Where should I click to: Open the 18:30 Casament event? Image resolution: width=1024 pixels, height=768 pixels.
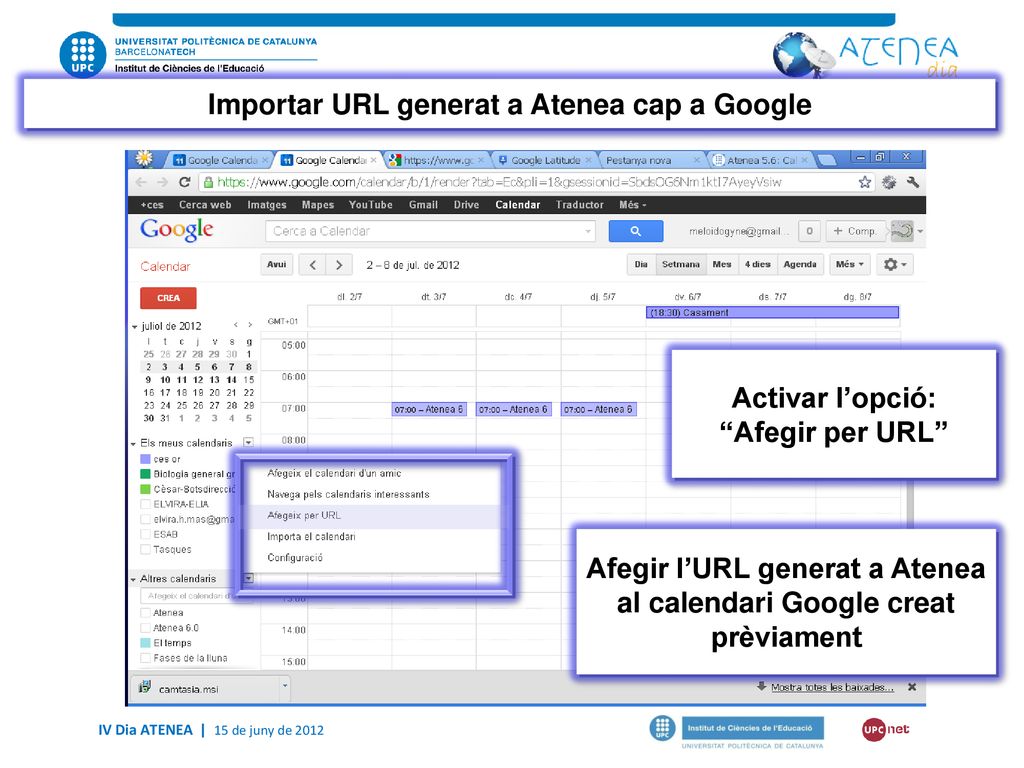(772, 313)
